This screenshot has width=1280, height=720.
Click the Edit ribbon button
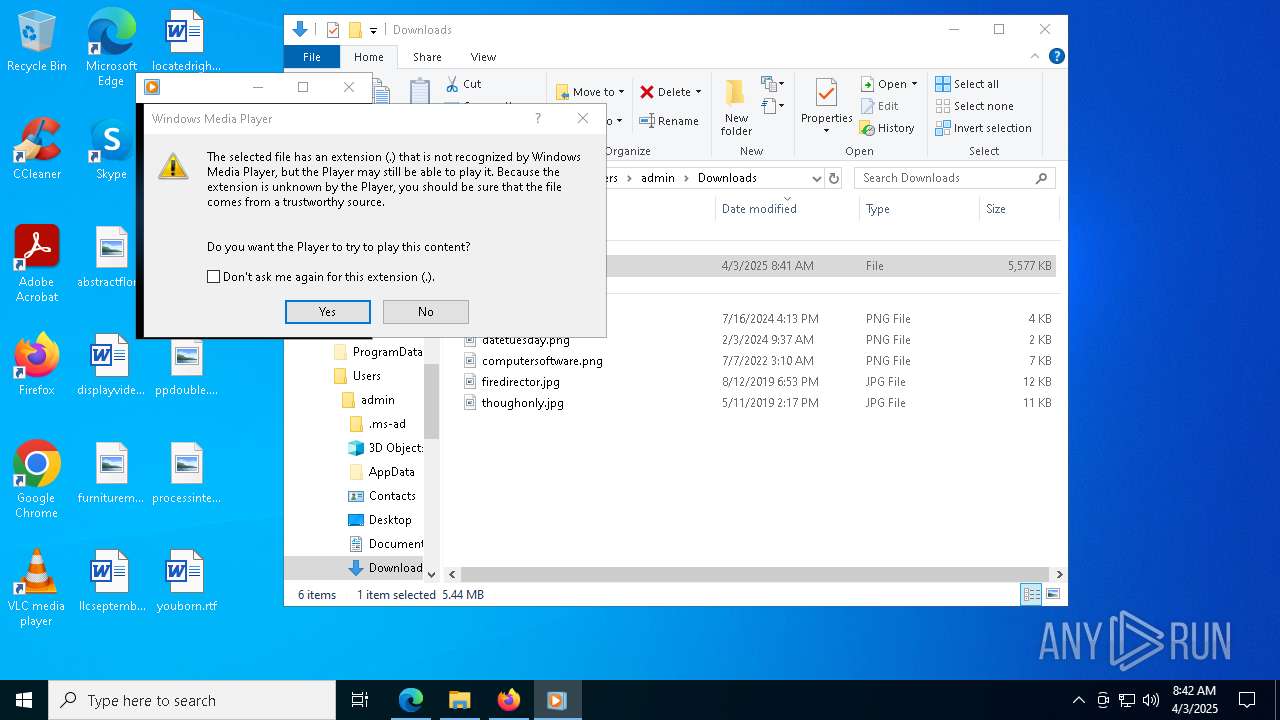879,106
